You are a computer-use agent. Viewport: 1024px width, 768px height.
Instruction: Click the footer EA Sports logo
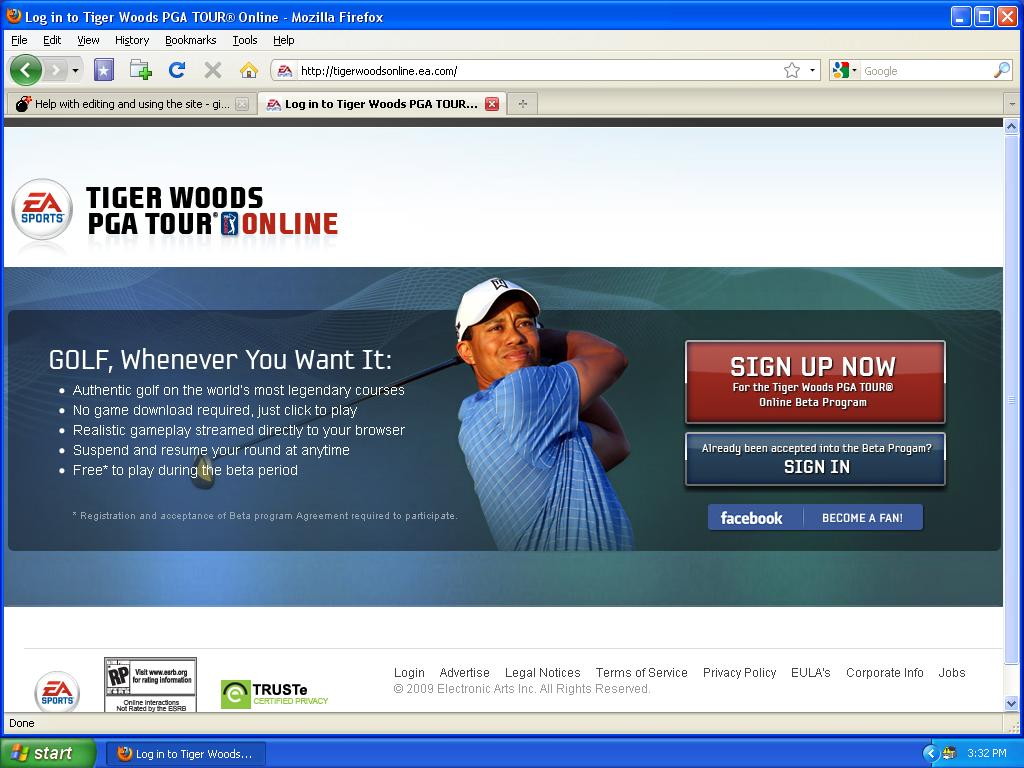57,692
